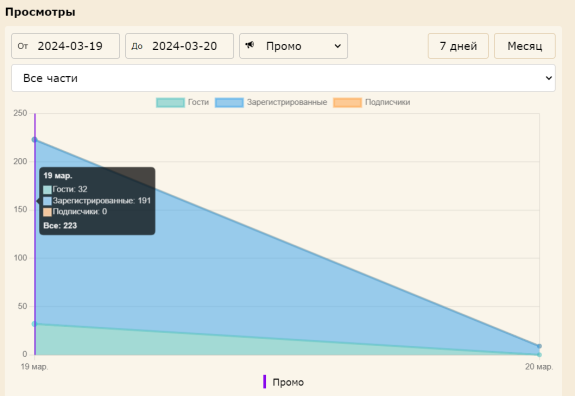
Task: Click tooltip line 'Подписчики: 0'
Action: (x=75, y=212)
